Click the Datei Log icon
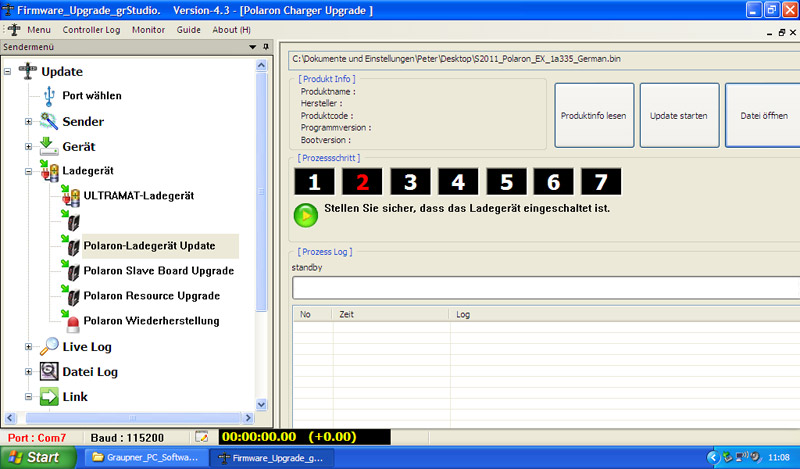This screenshot has width=800, height=469. coord(49,372)
